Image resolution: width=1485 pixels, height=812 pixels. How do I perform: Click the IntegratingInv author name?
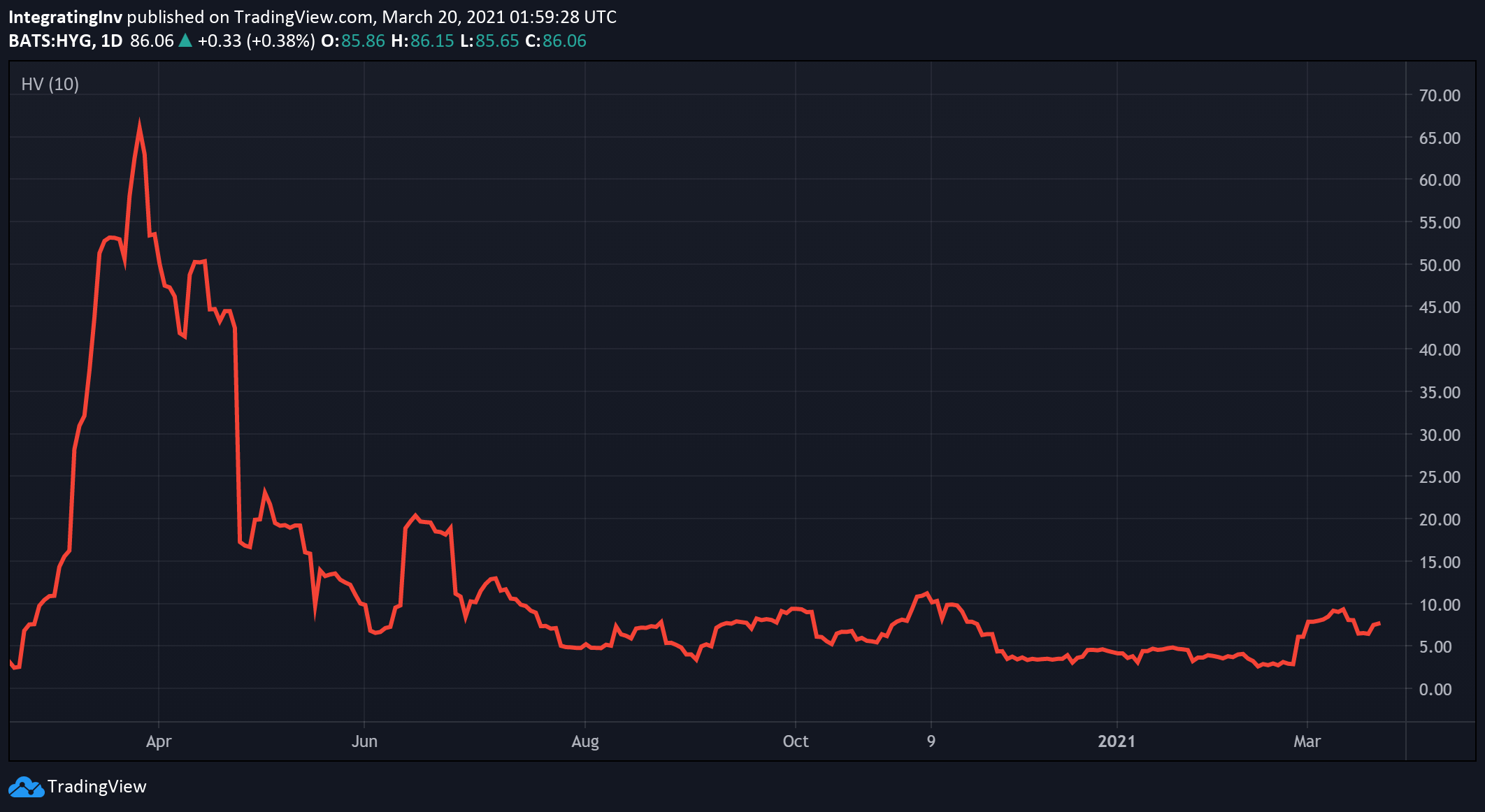pyautogui.click(x=65, y=17)
